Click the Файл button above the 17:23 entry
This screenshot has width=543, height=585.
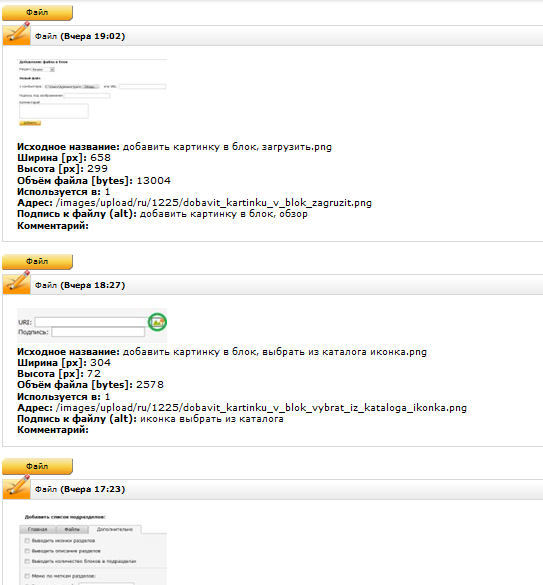[37, 466]
